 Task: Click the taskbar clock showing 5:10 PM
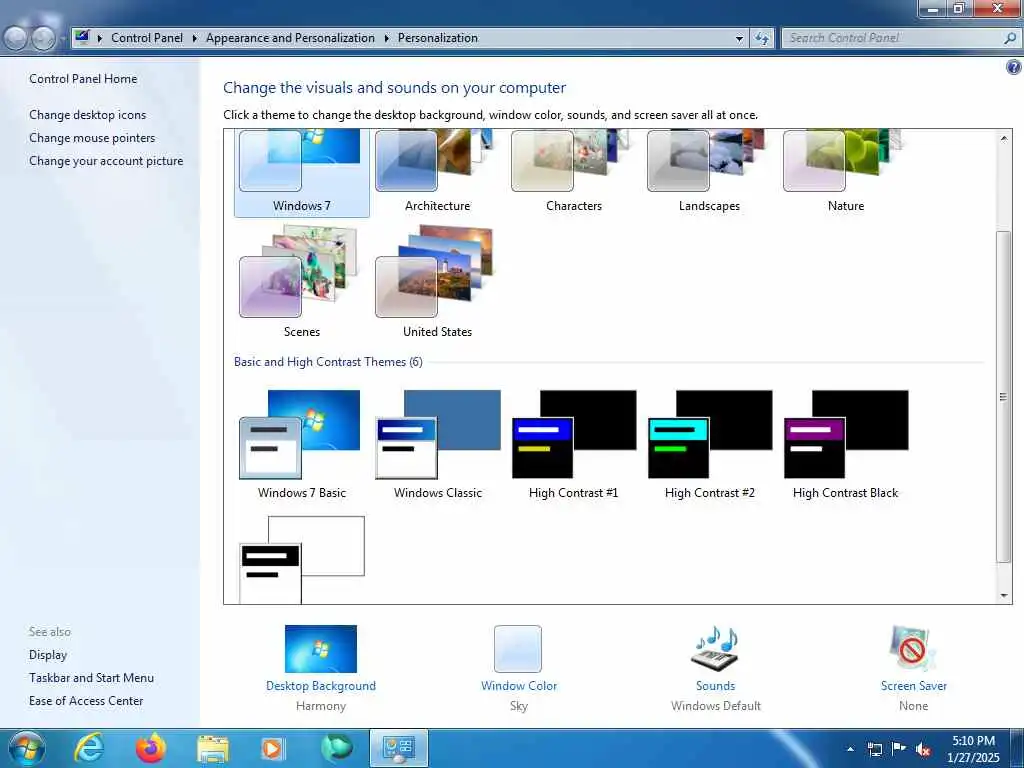pyautogui.click(x=973, y=749)
